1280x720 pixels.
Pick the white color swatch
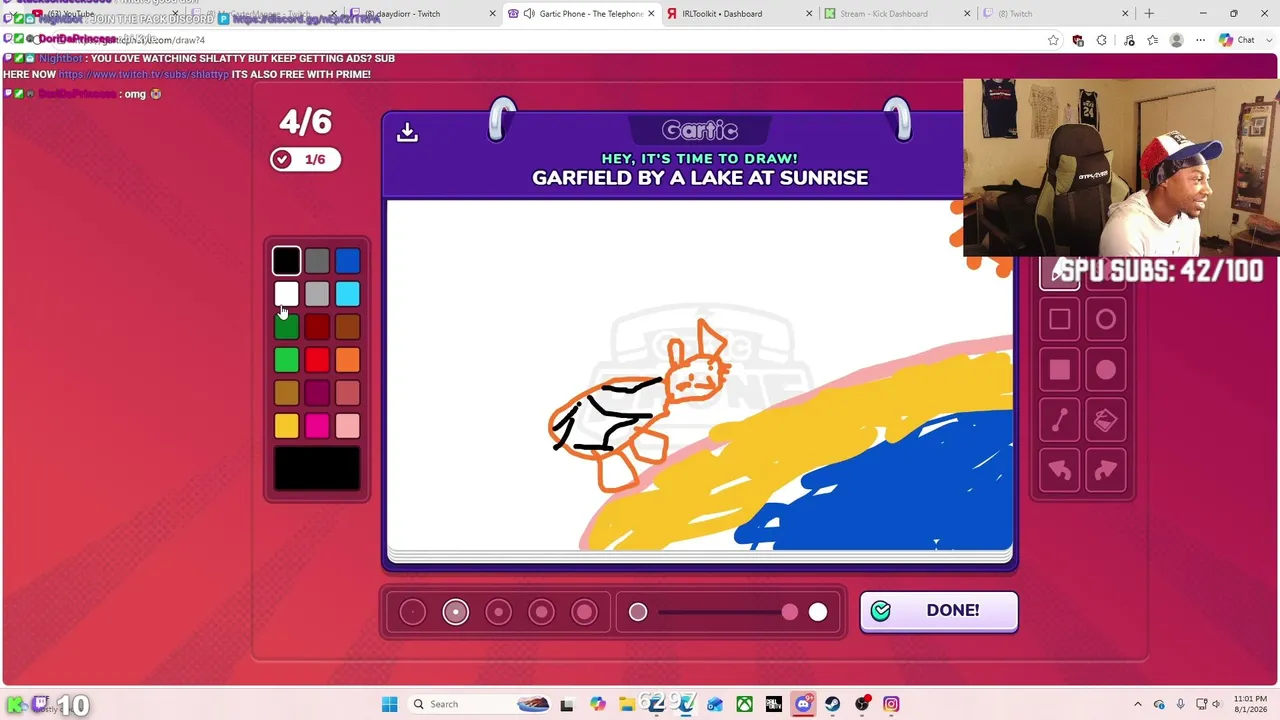coord(286,294)
